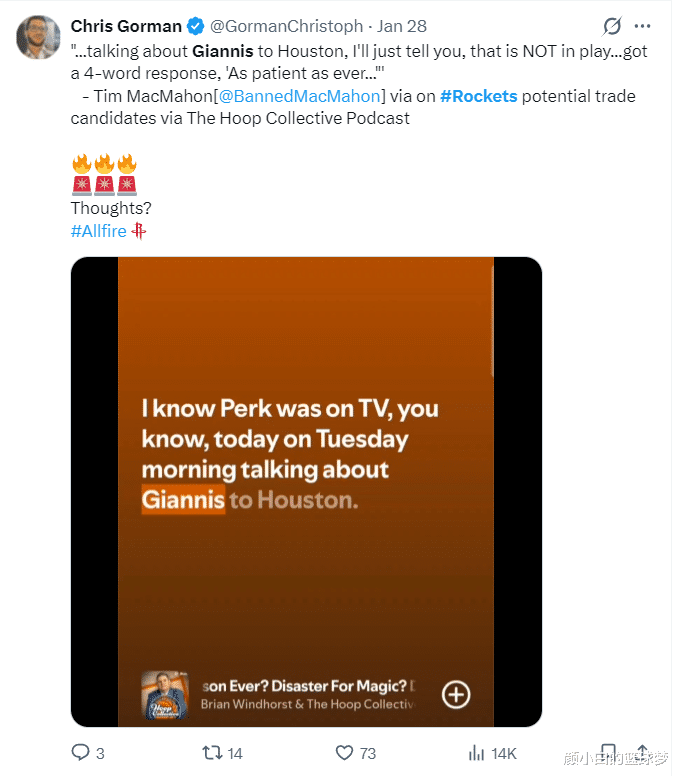This screenshot has height=776, width=676.
Task: Click the blue verified badge
Action: pyautogui.click(x=196, y=26)
